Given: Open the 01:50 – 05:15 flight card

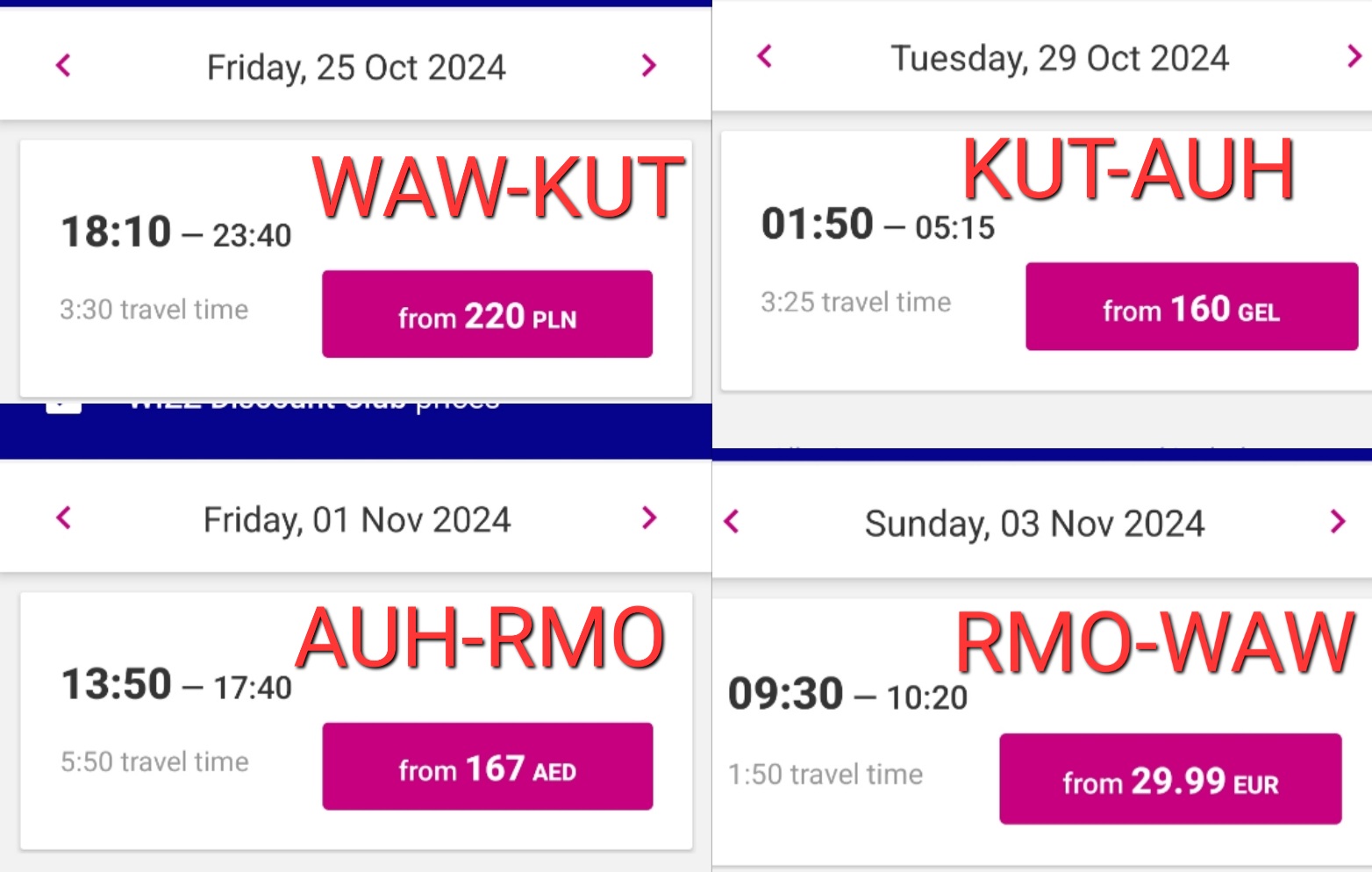Looking at the screenshot, I should 1046,261.
